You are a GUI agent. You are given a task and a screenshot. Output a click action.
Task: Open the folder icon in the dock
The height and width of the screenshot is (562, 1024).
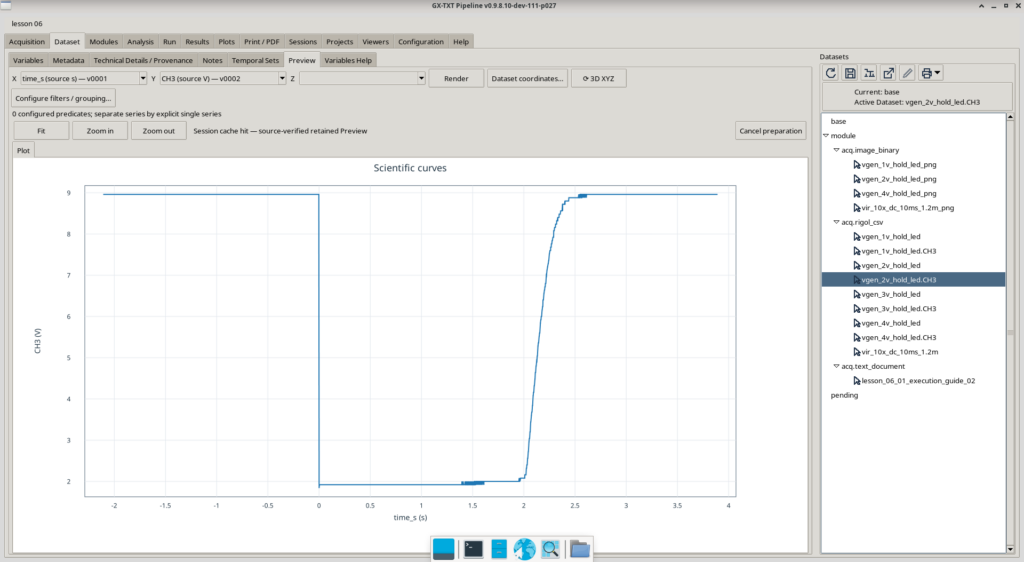579,549
